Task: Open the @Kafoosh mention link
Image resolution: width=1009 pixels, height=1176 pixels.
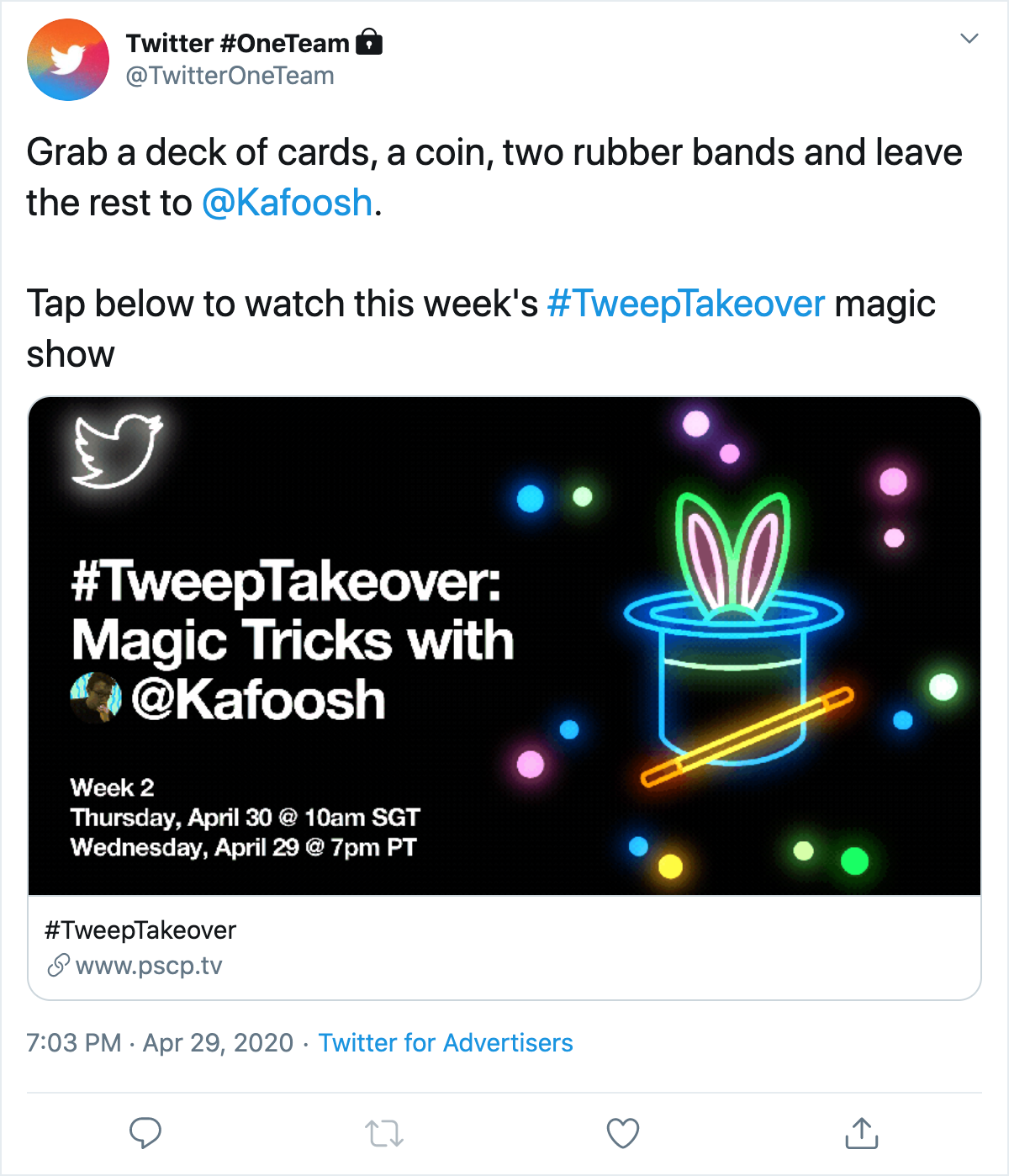Action: click(x=288, y=203)
